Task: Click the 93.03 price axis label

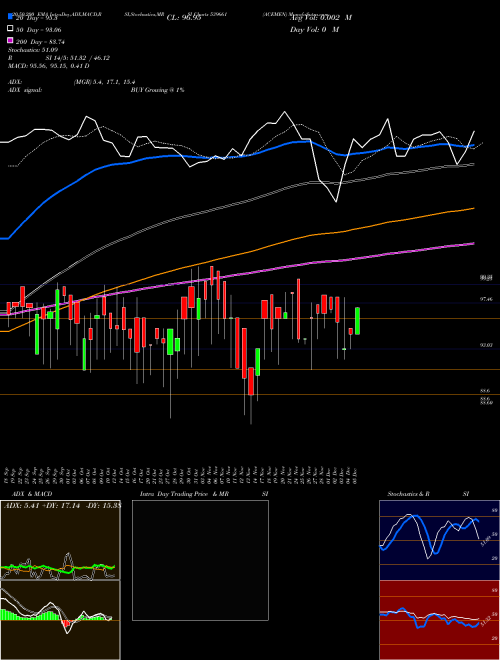Action: 486,345
